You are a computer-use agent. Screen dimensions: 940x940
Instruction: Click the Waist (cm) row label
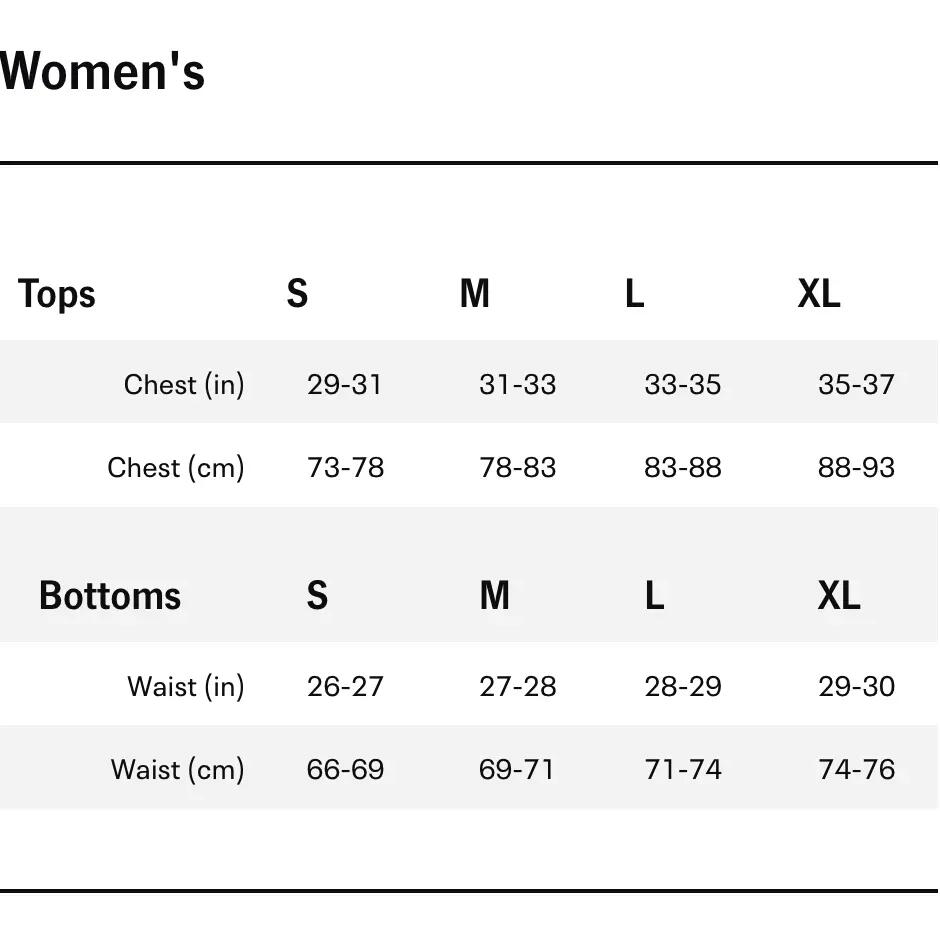177,769
